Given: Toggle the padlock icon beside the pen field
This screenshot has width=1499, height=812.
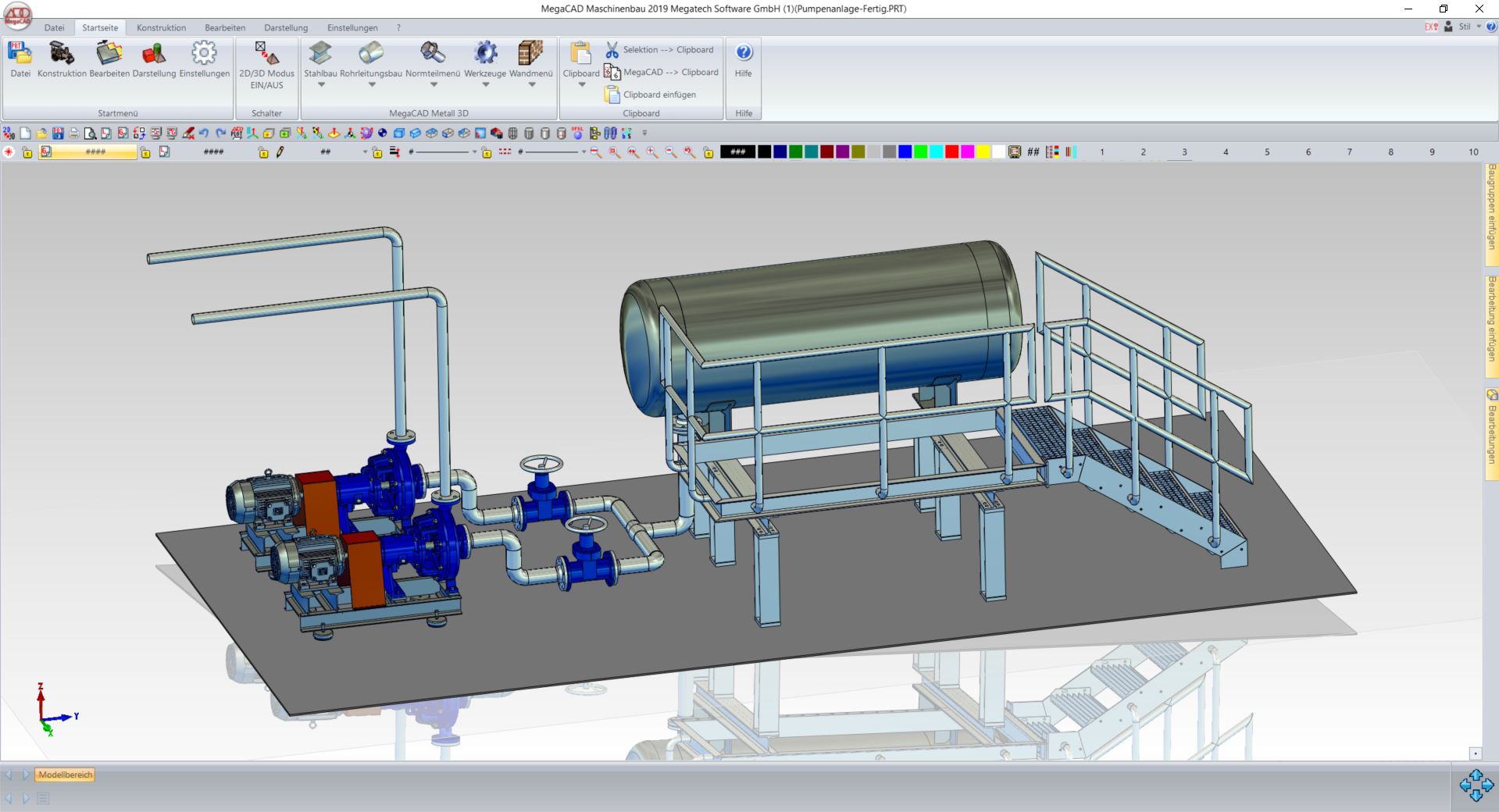Looking at the screenshot, I should coord(262,152).
